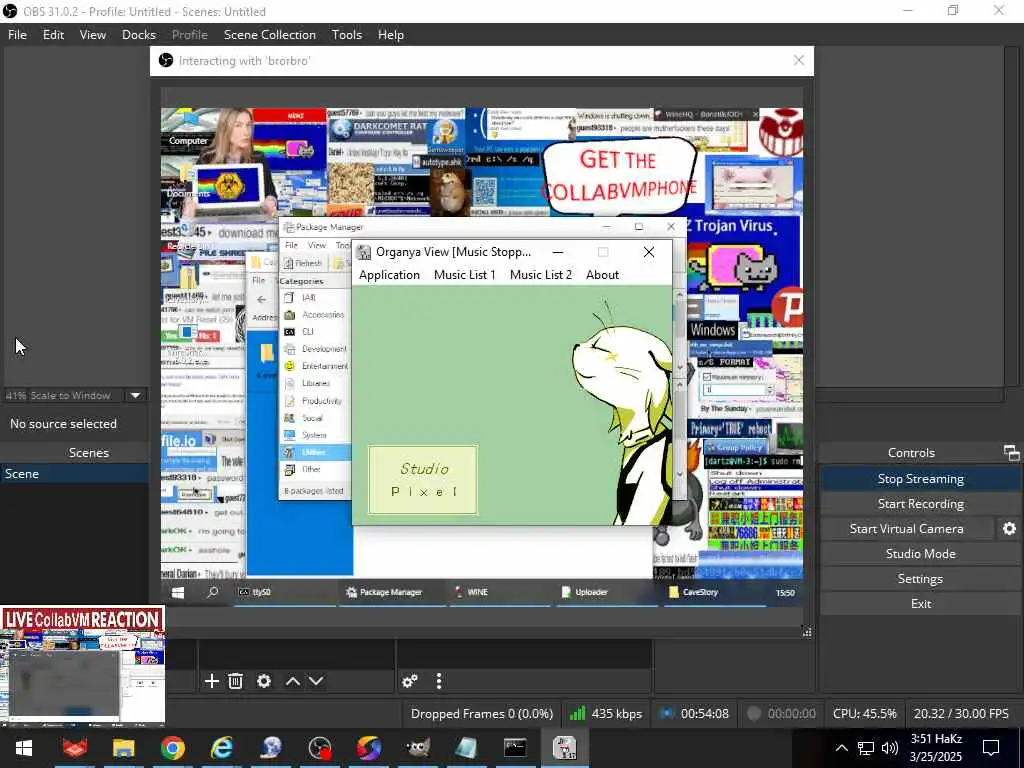Move source up with the up arrow
The height and width of the screenshot is (768, 1024).
(x=293, y=681)
